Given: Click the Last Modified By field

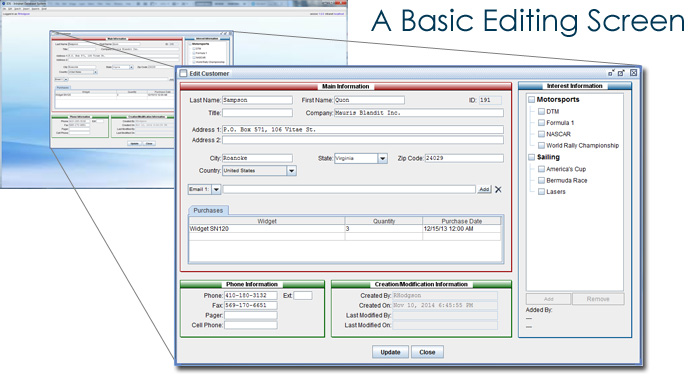Looking at the screenshot, I should pyautogui.click(x=445, y=315).
